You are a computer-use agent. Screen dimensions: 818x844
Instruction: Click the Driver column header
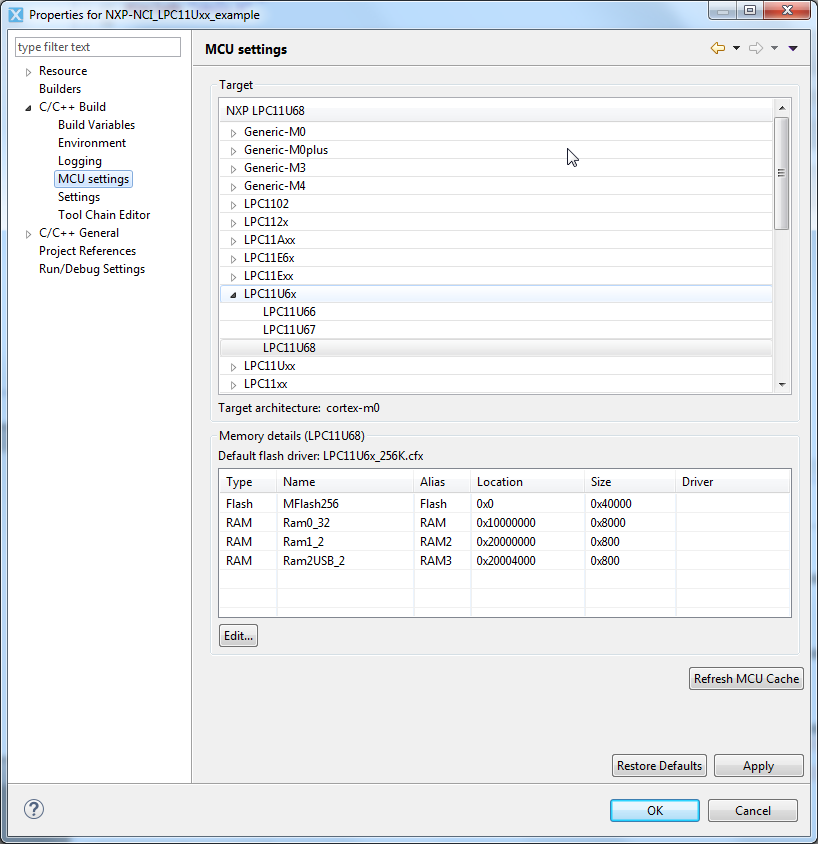[x=732, y=482]
